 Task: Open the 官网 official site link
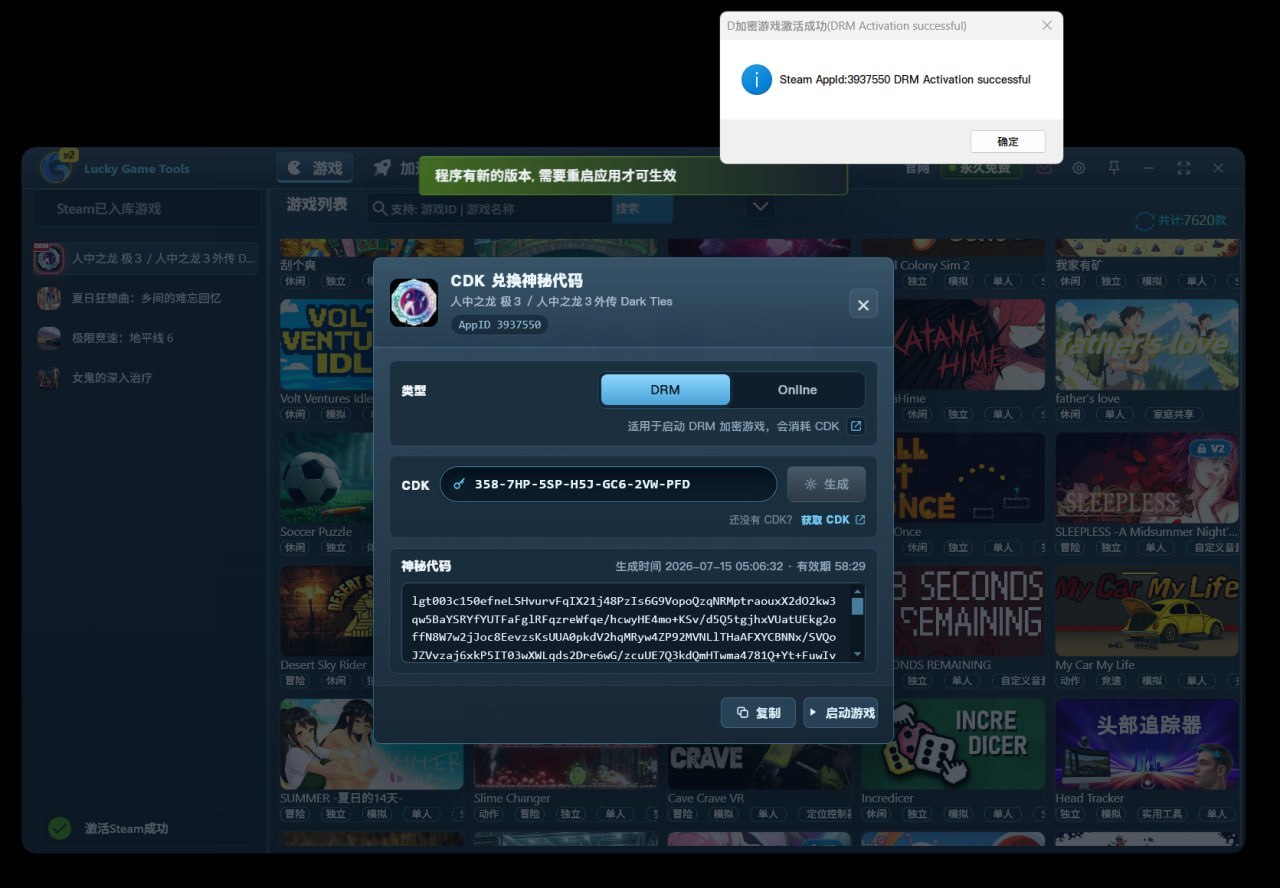click(x=917, y=168)
